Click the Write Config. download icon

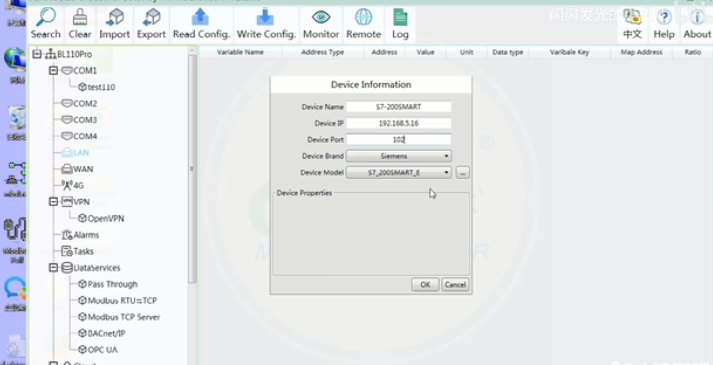pyautogui.click(x=266, y=17)
